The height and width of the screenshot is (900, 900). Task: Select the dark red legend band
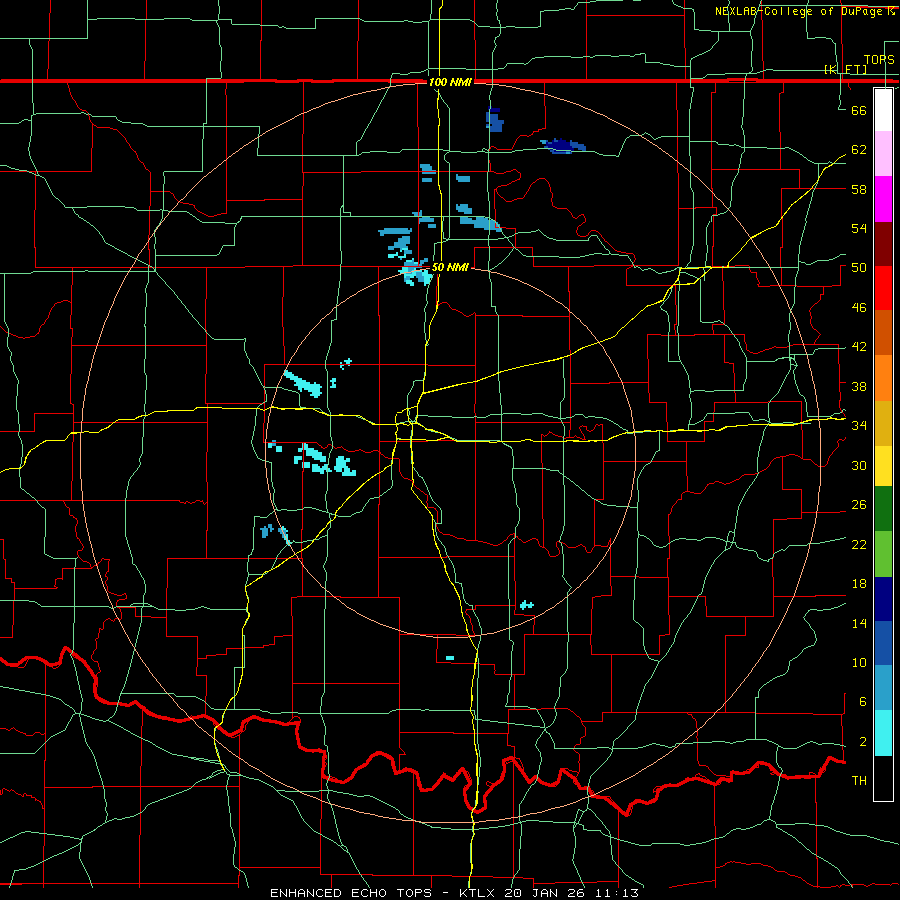pyautogui.click(x=883, y=243)
